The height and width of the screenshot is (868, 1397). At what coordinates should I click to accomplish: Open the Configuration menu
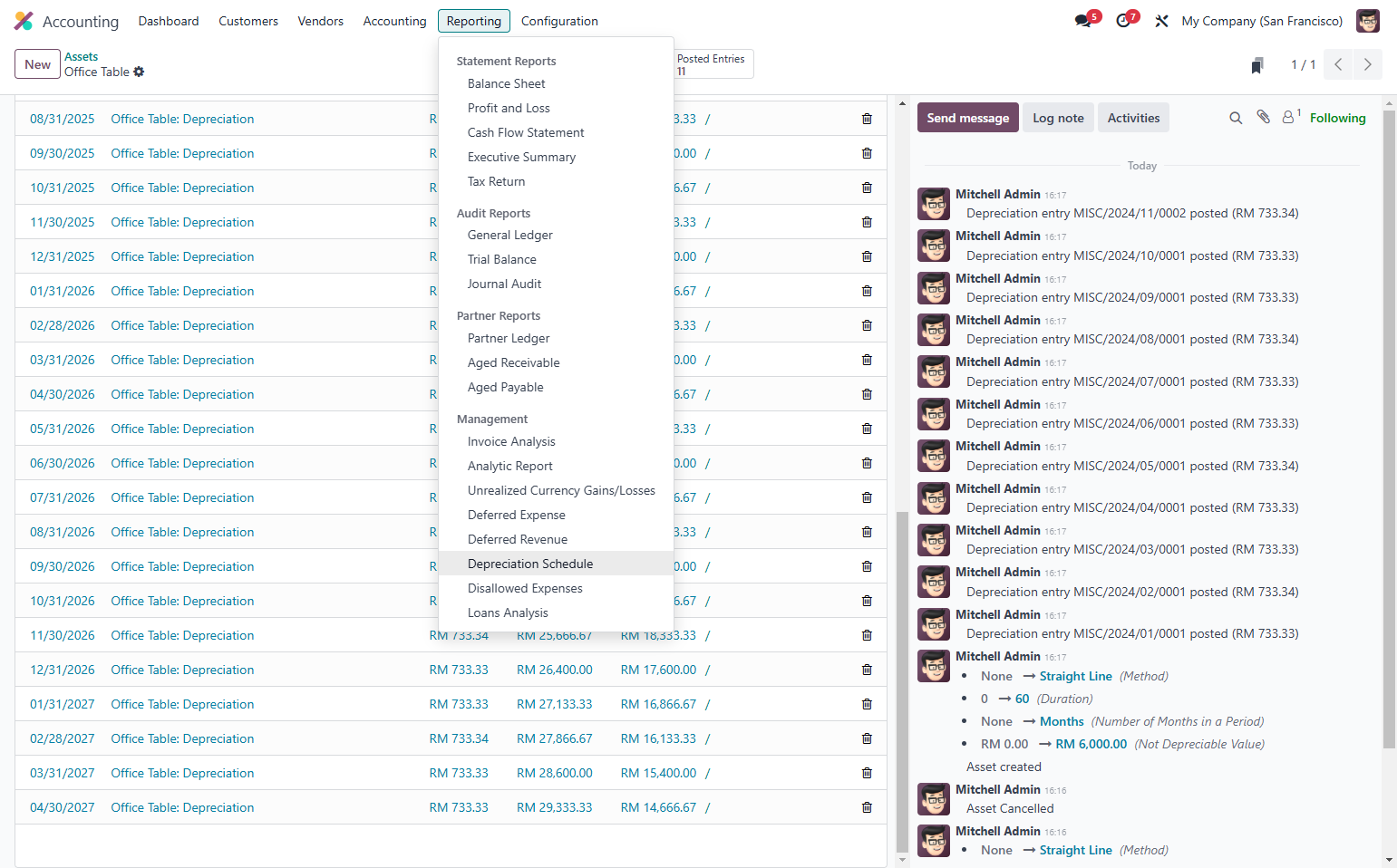click(559, 21)
